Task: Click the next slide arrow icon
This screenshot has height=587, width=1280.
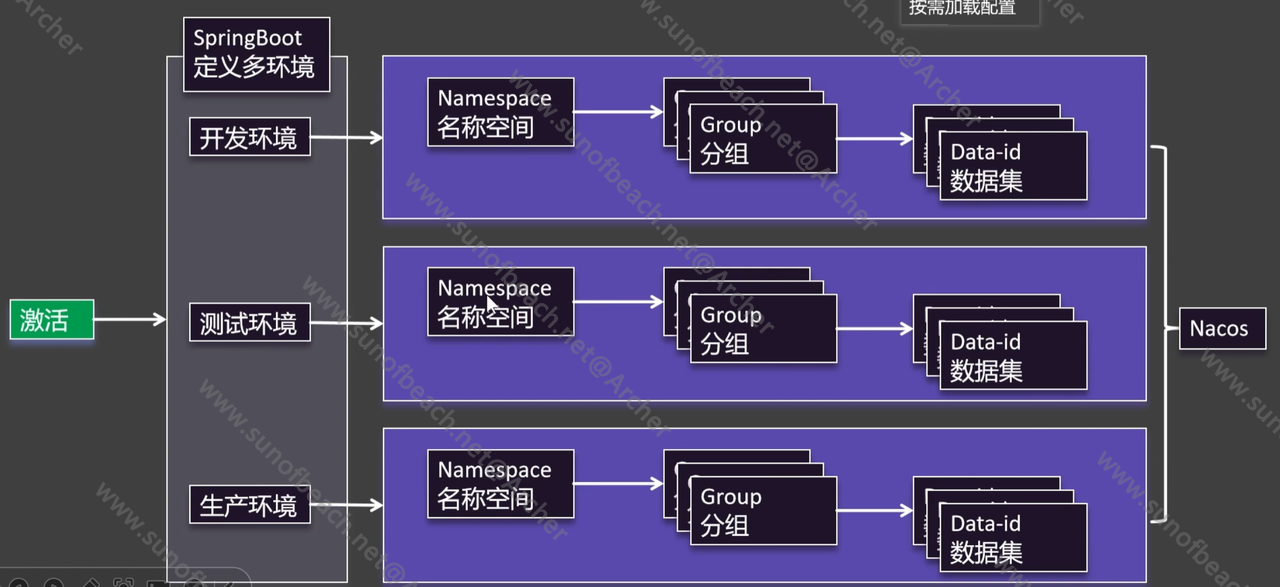Action: click(54, 583)
